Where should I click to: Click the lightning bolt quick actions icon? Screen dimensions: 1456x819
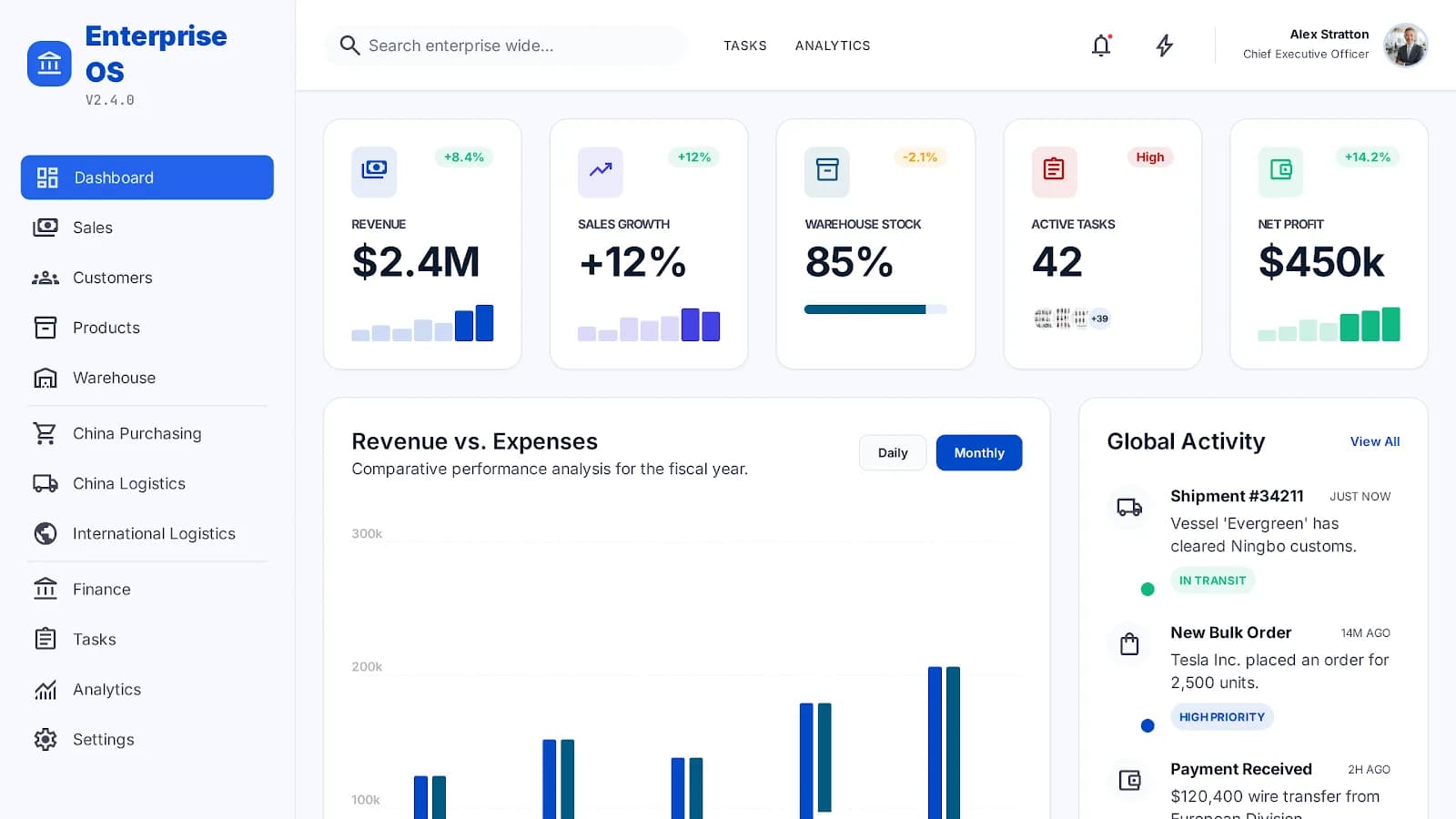1165,45
